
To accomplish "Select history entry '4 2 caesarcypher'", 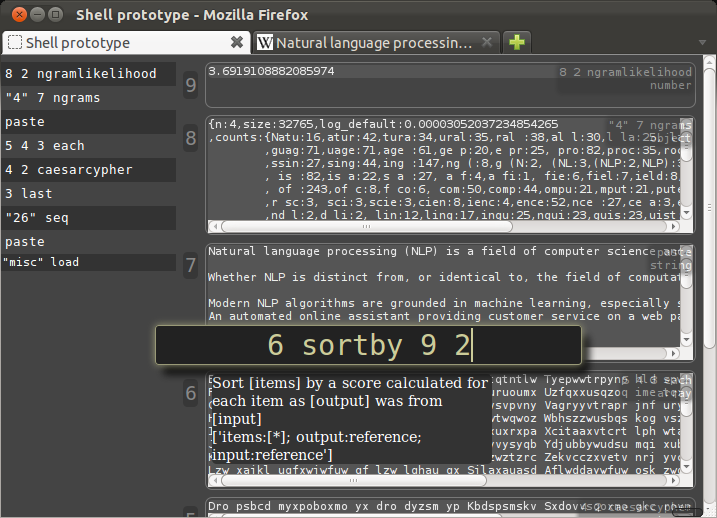I will click(89, 170).
